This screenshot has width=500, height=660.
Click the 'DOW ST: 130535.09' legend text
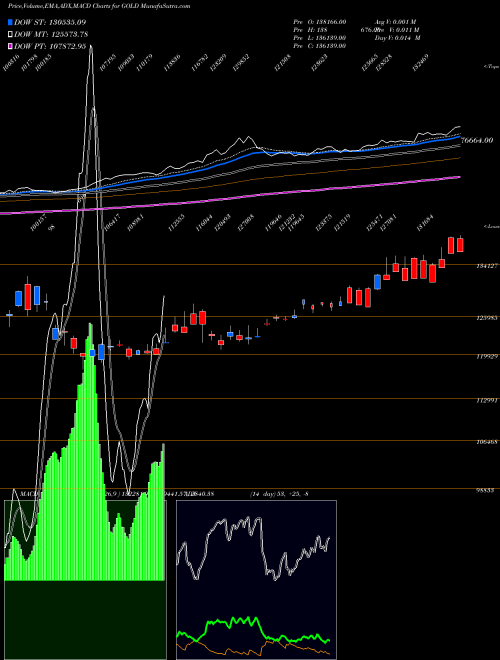[x=50, y=22]
